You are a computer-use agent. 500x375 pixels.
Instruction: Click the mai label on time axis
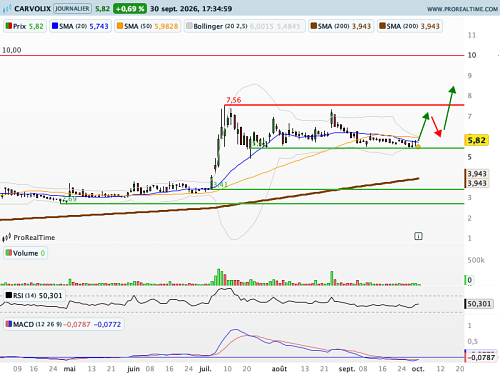point(69,369)
